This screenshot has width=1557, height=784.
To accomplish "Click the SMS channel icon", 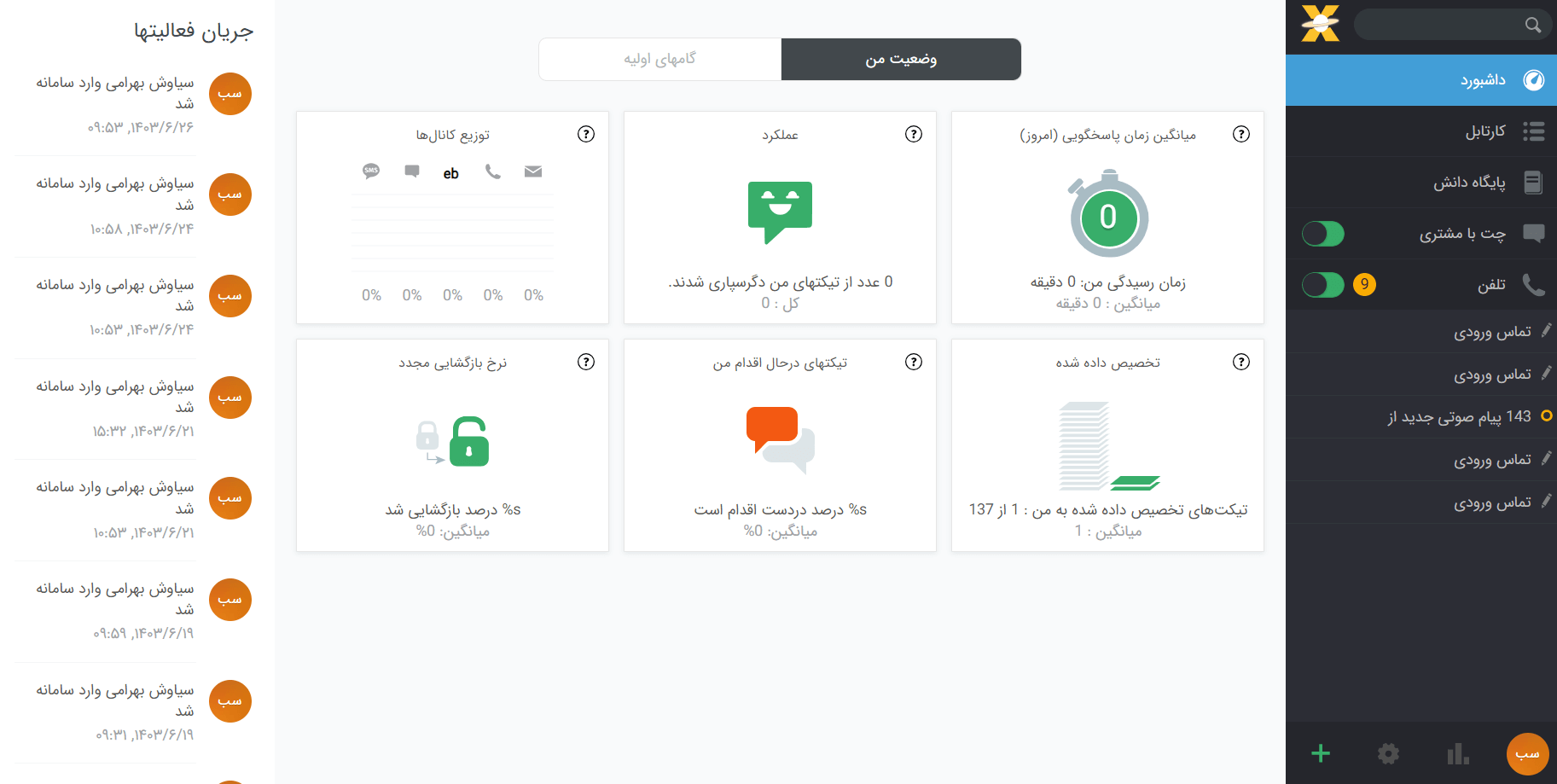I will [x=371, y=171].
